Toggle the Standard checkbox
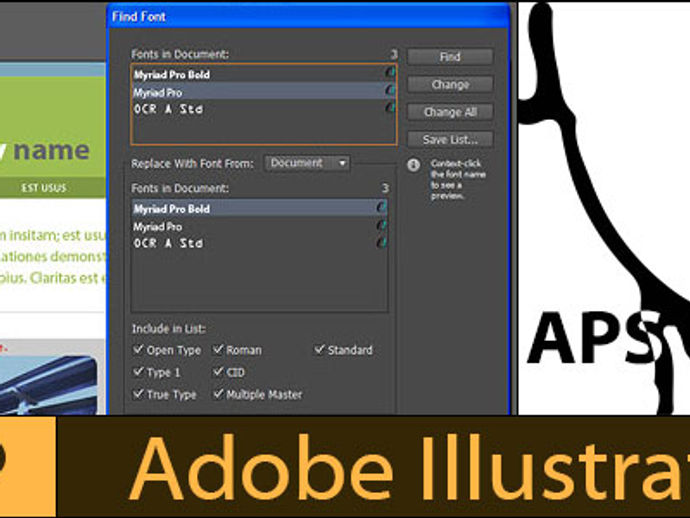This screenshot has height=518, width=690. pos(319,349)
